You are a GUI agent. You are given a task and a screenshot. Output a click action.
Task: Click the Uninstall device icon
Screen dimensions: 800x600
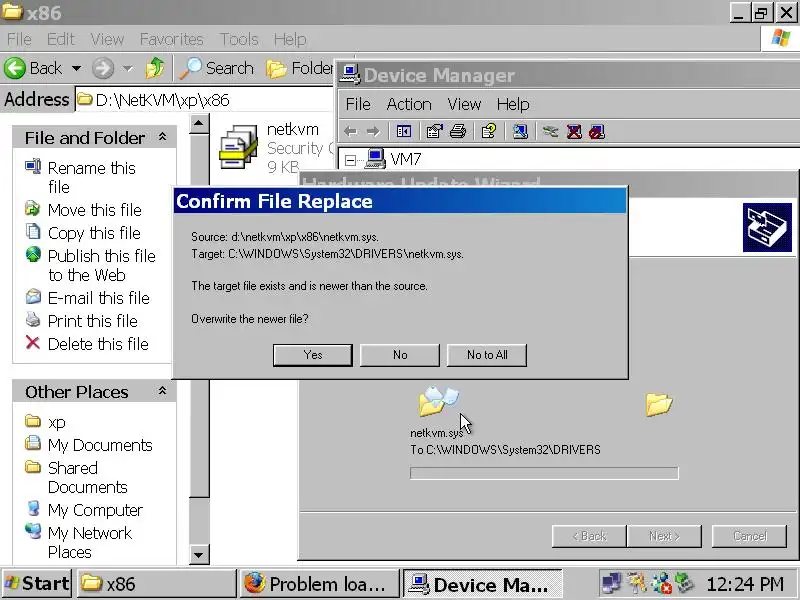[x=574, y=132]
